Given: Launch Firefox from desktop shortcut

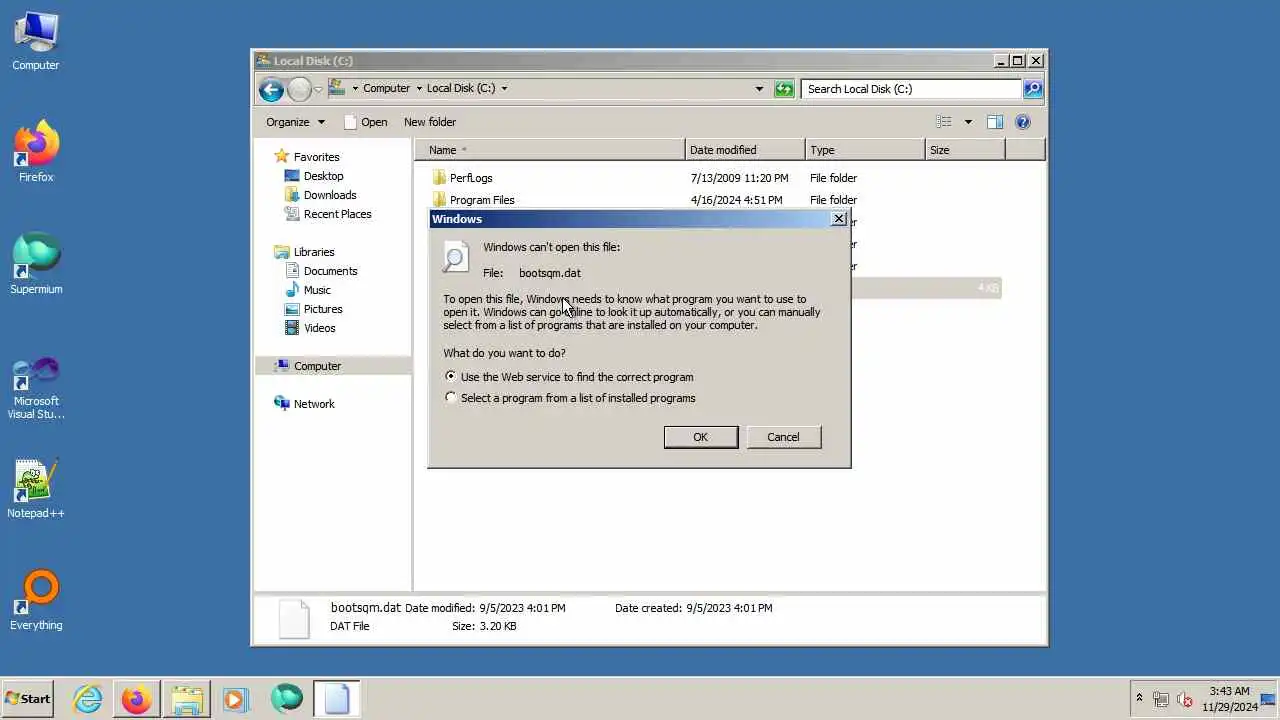Looking at the screenshot, I should point(36,153).
